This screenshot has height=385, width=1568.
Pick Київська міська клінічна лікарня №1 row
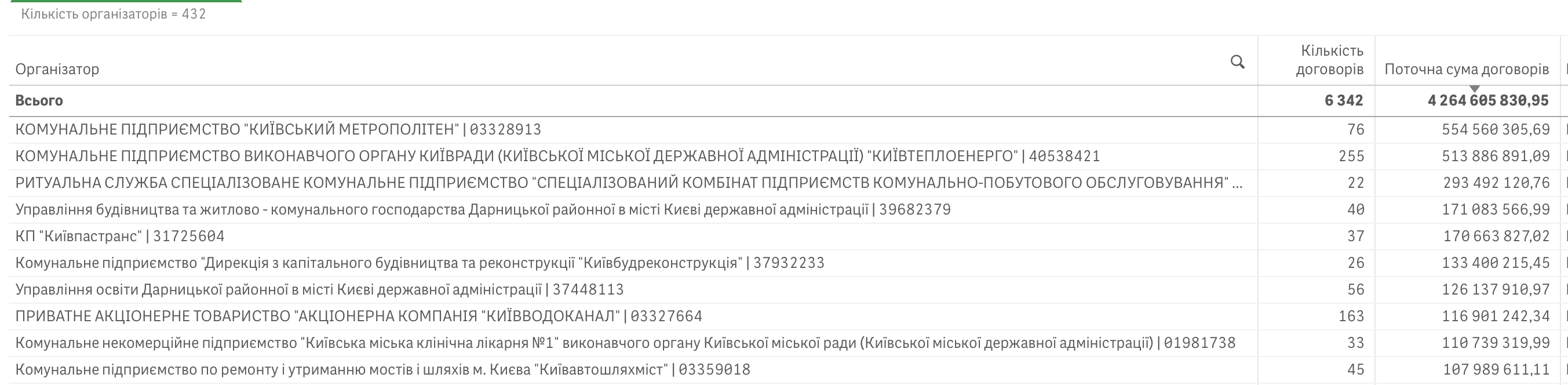pos(625,343)
